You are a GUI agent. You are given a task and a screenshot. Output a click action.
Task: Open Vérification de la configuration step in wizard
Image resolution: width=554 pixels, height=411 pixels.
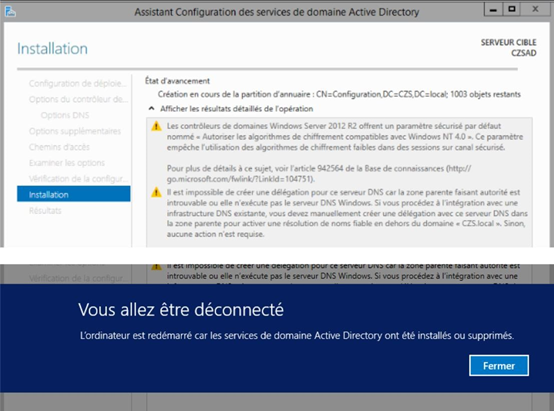pos(78,179)
